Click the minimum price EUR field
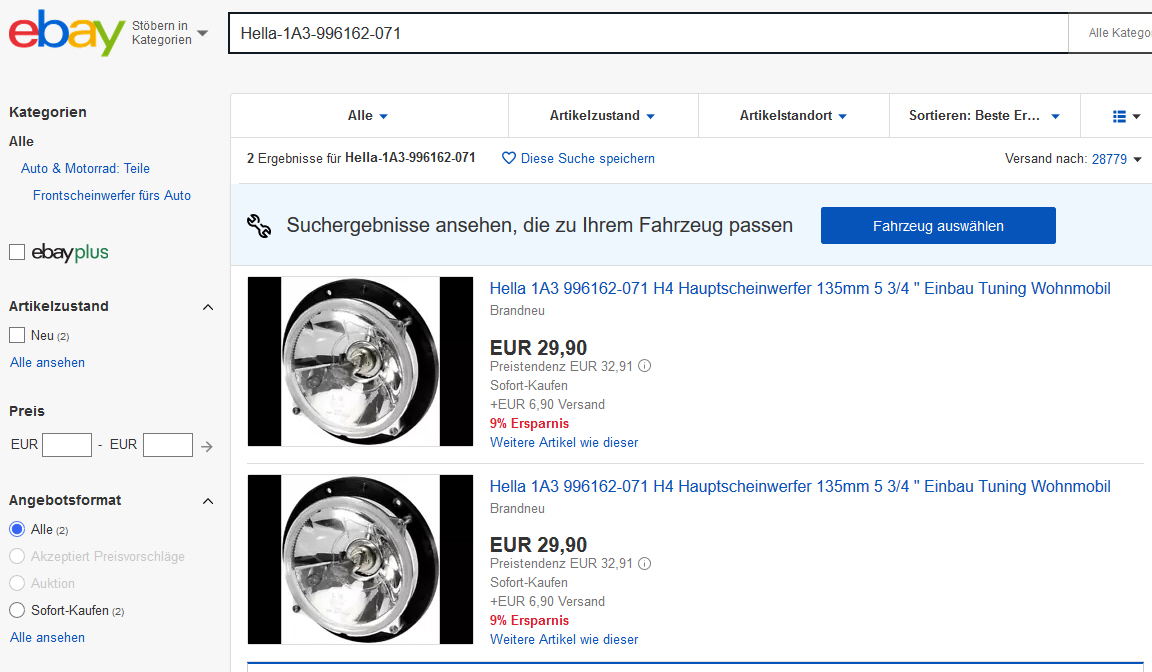The width and height of the screenshot is (1152, 672). (67, 445)
